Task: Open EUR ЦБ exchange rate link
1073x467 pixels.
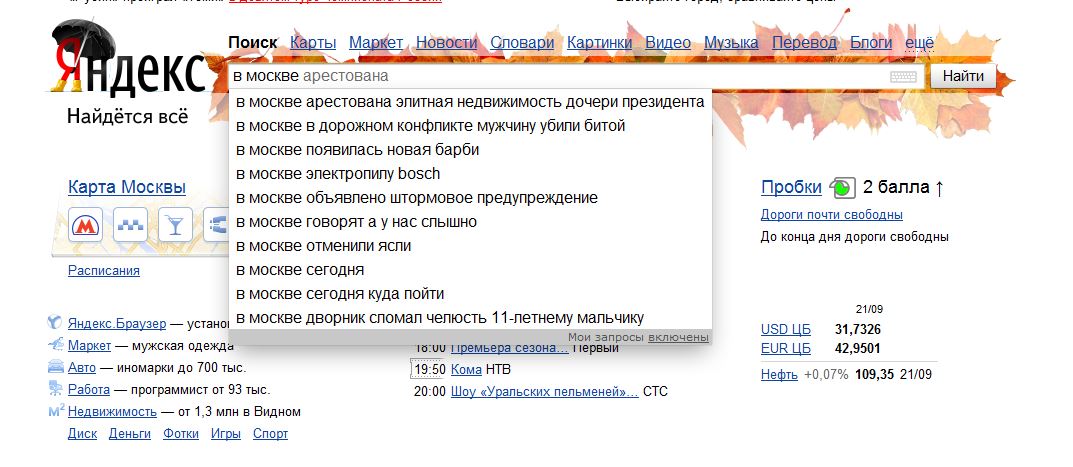Action: (x=786, y=349)
